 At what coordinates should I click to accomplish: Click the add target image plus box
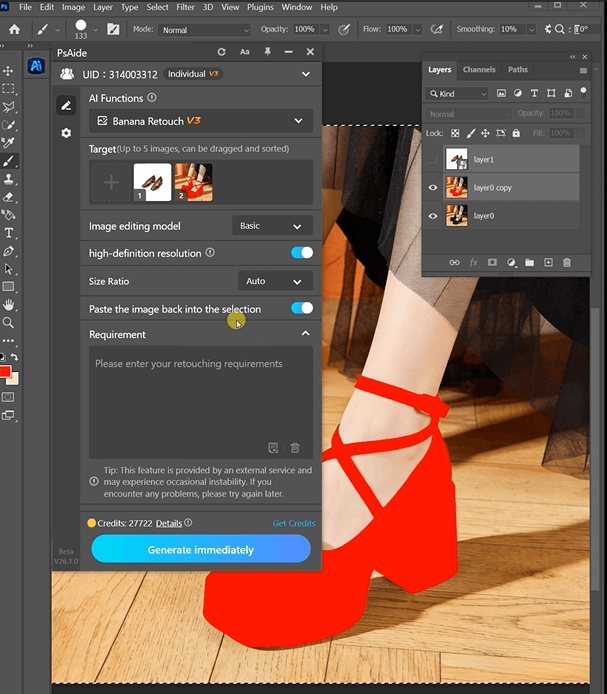111,182
